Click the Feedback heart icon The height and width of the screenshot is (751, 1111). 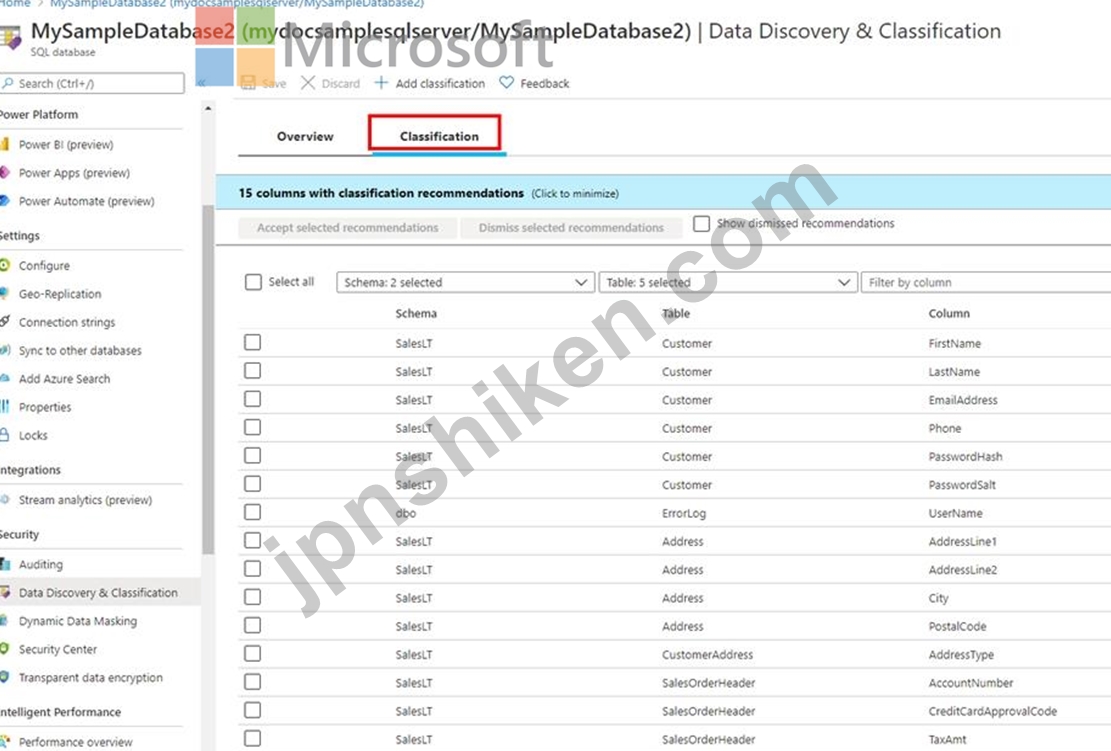[x=507, y=83]
